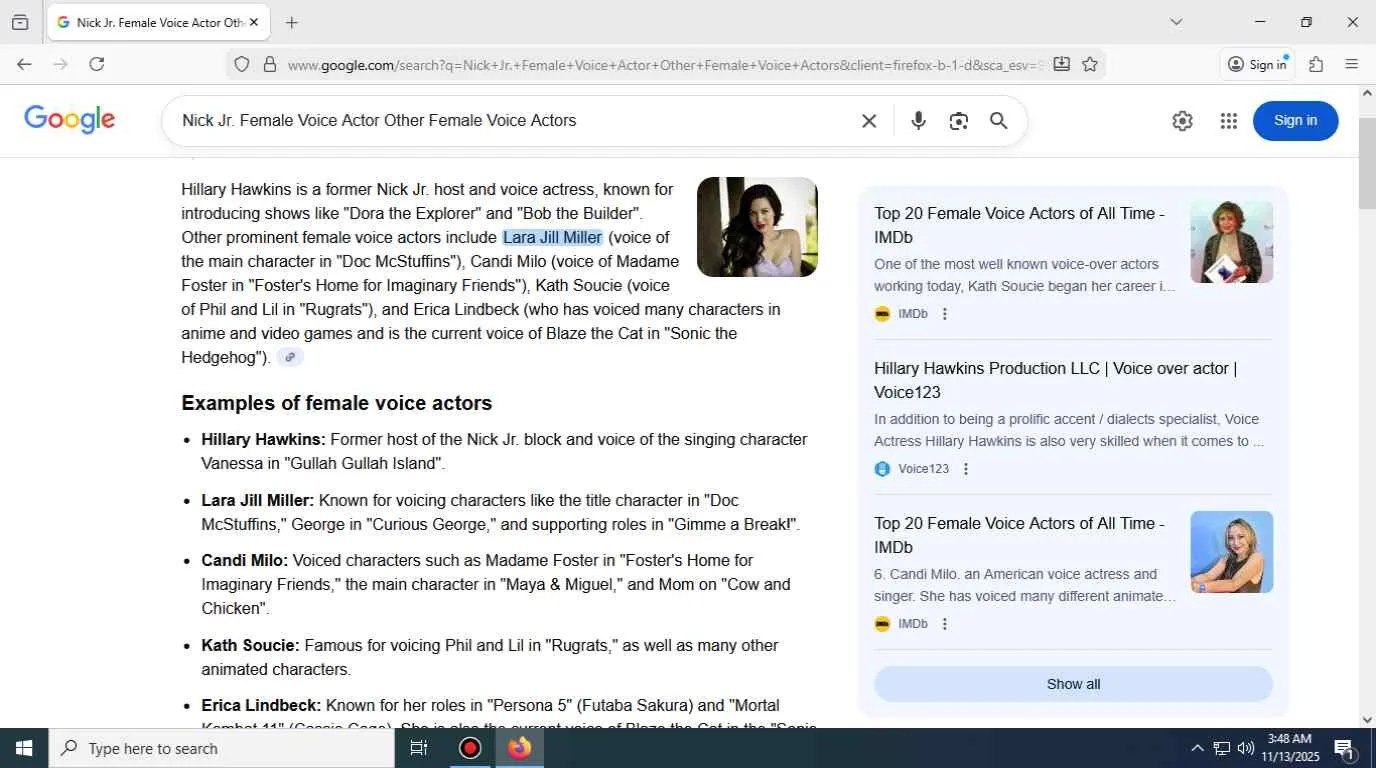Open first Top 20 Female Voice Actors link
This screenshot has height=768, width=1376.
(1019, 225)
